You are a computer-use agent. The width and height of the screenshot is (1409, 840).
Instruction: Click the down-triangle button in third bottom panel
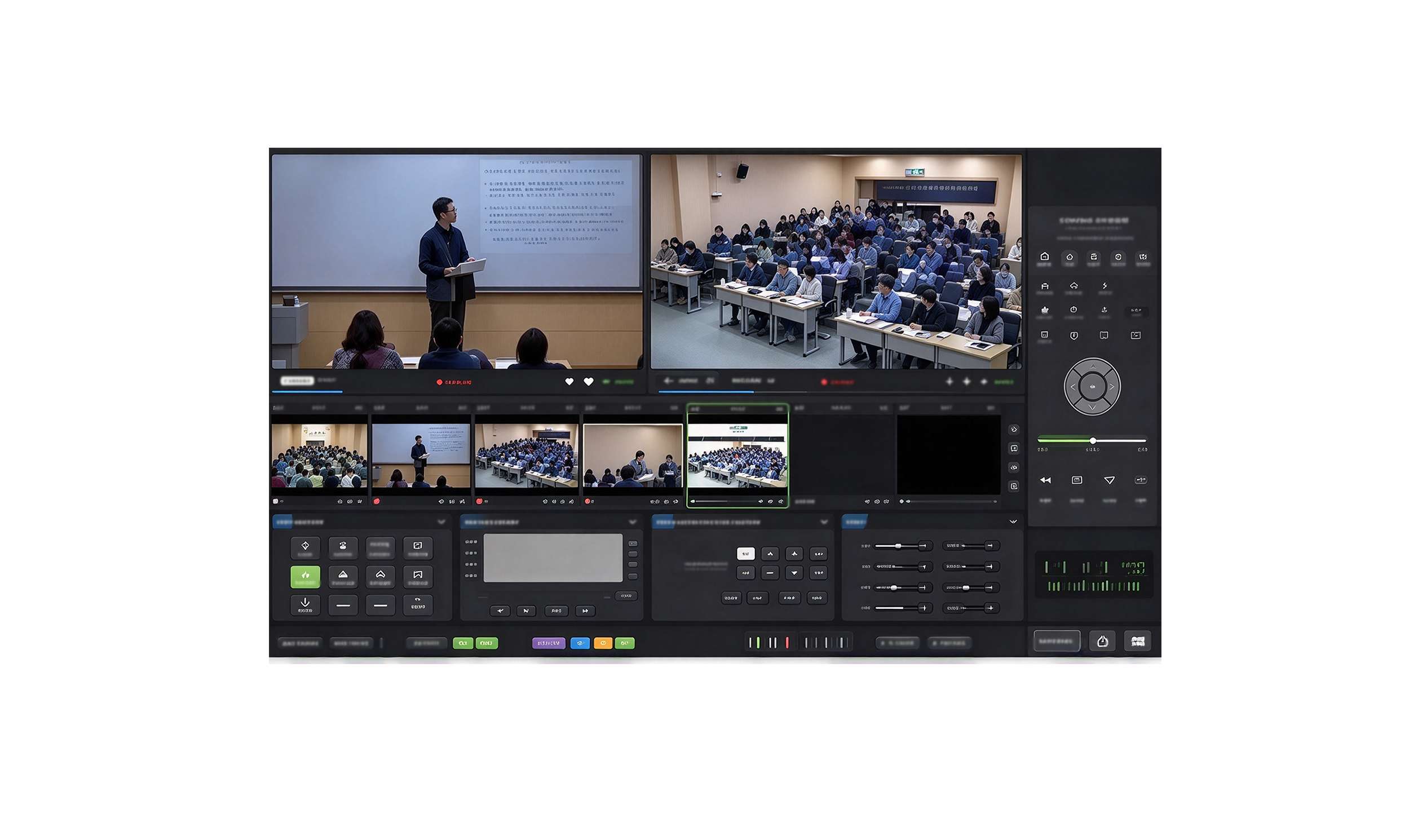(x=794, y=573)
